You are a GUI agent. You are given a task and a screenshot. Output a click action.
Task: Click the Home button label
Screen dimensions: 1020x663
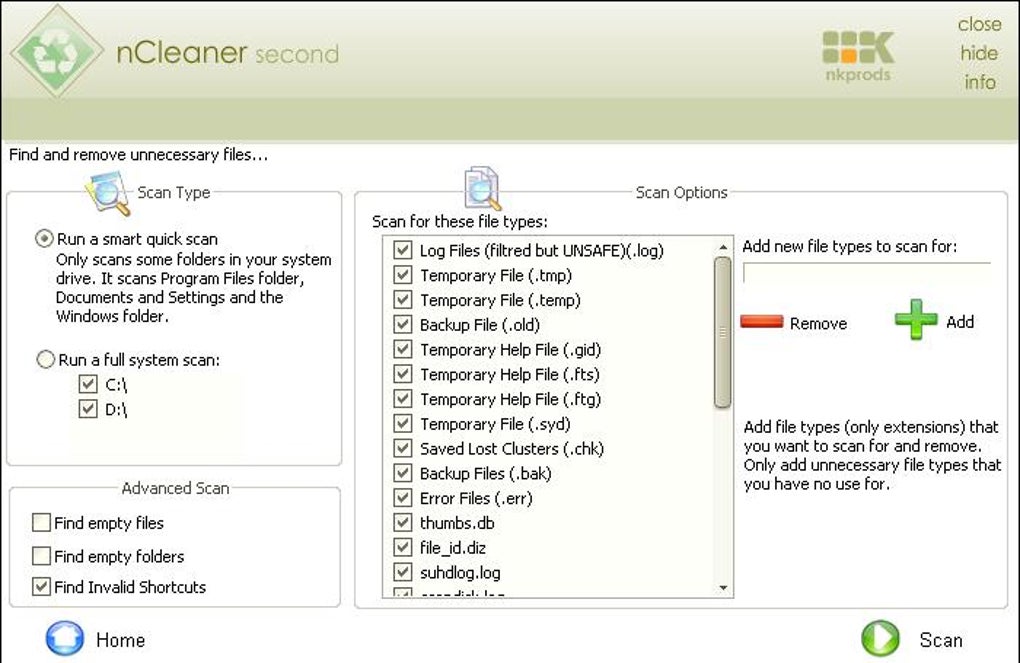(x=120, y=640)
